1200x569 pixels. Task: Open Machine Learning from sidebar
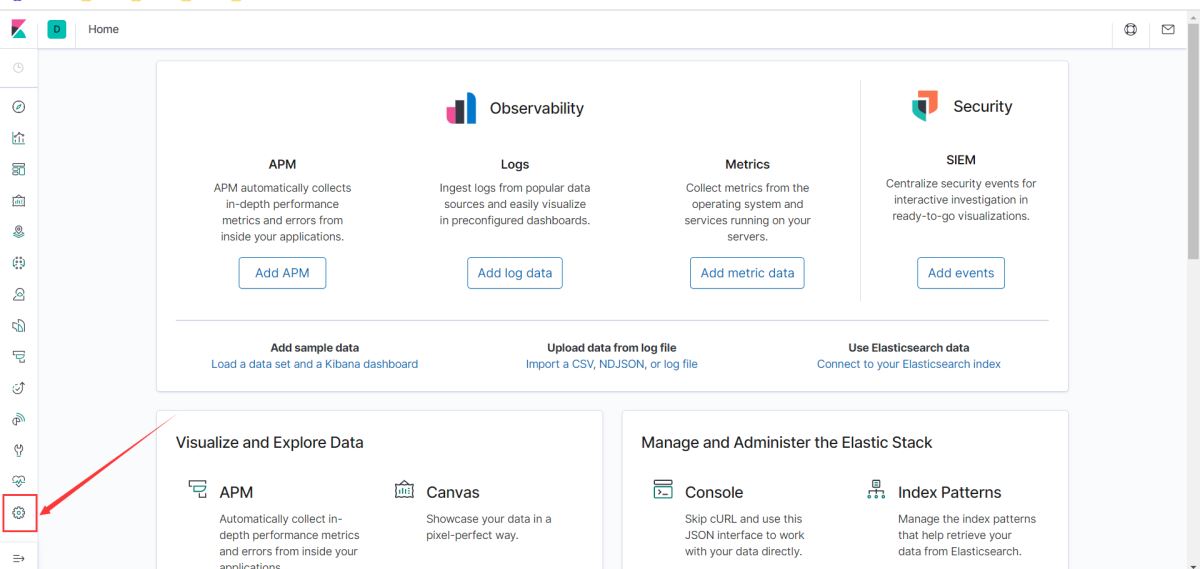click(18, 263)
